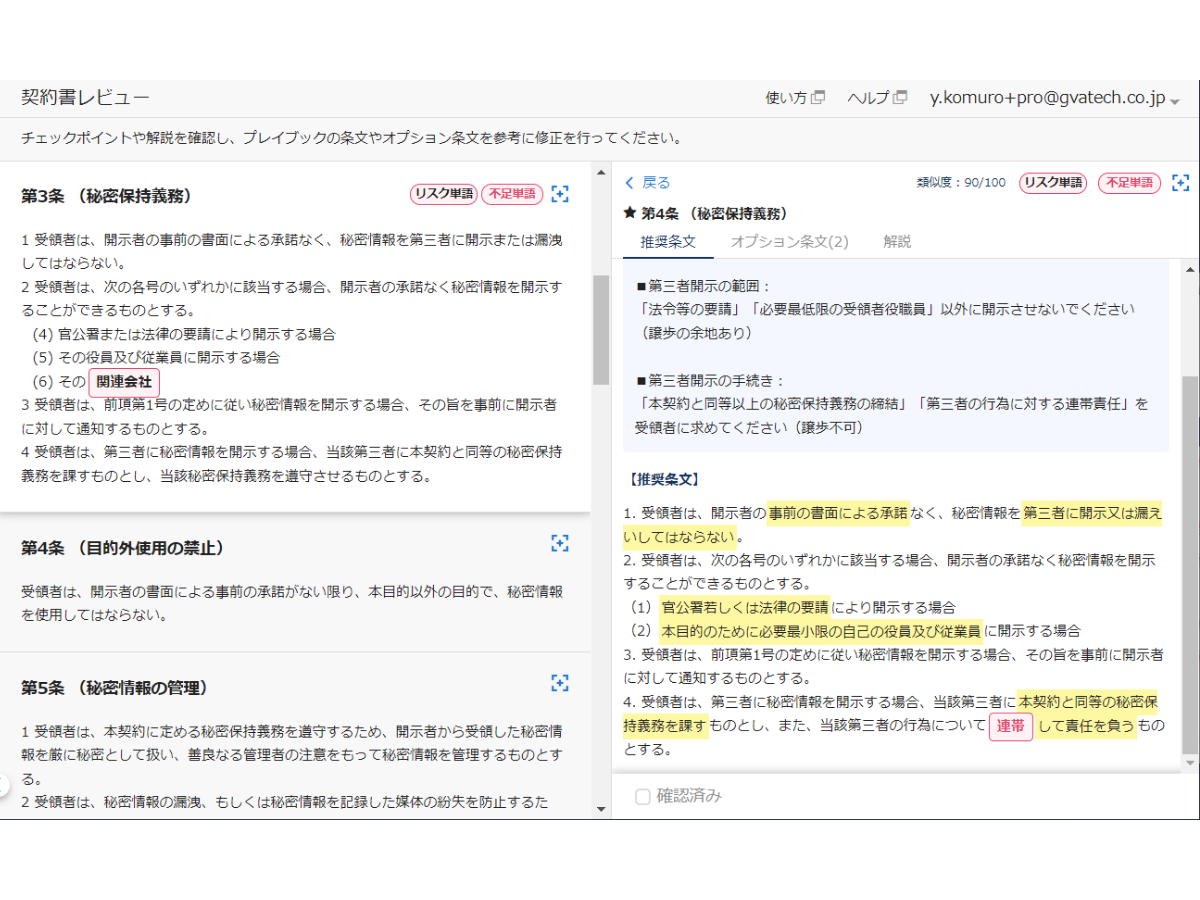
Task: Click the 連帯 boxed word
Action: (1011, 726)
